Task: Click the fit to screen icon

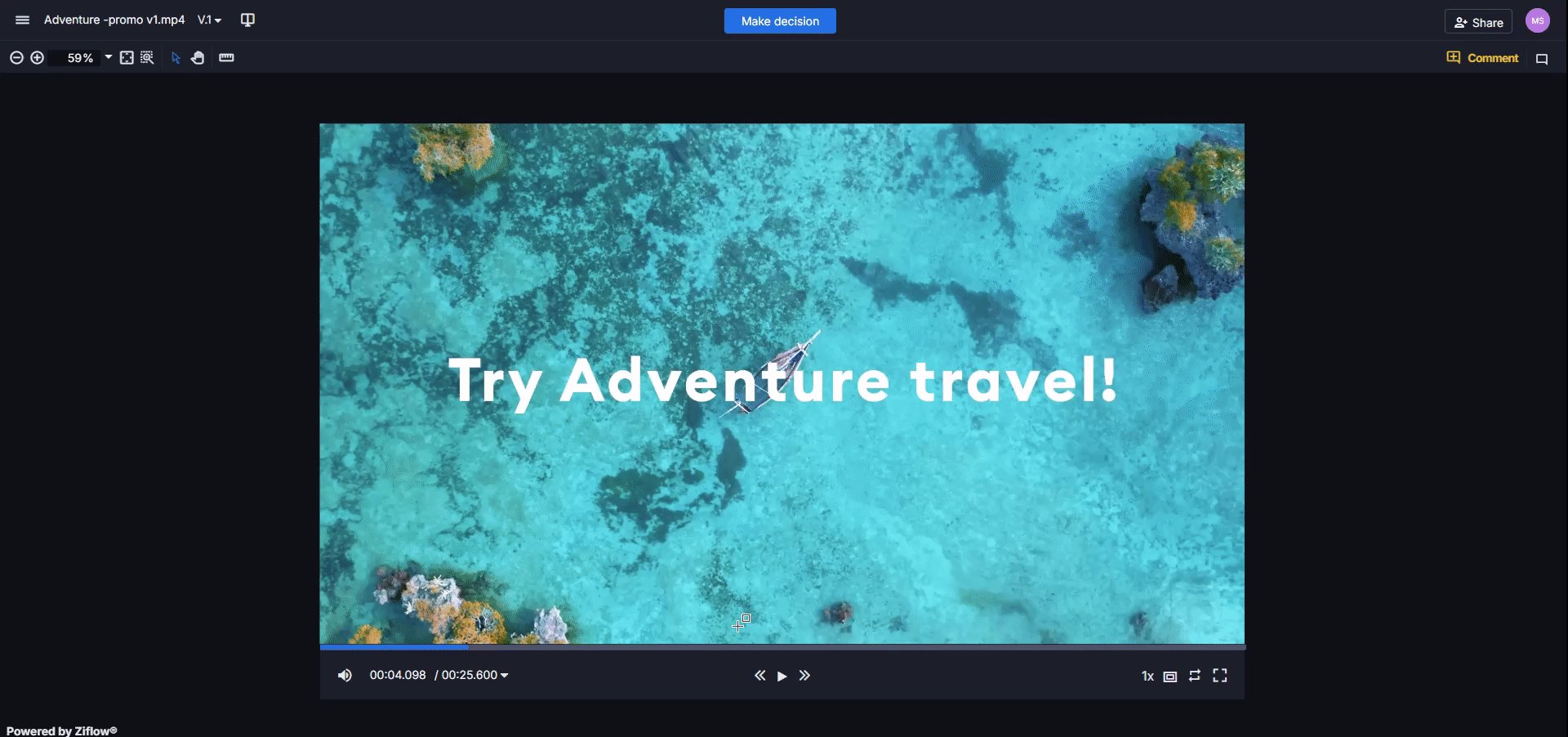Action: coord(127,58)
